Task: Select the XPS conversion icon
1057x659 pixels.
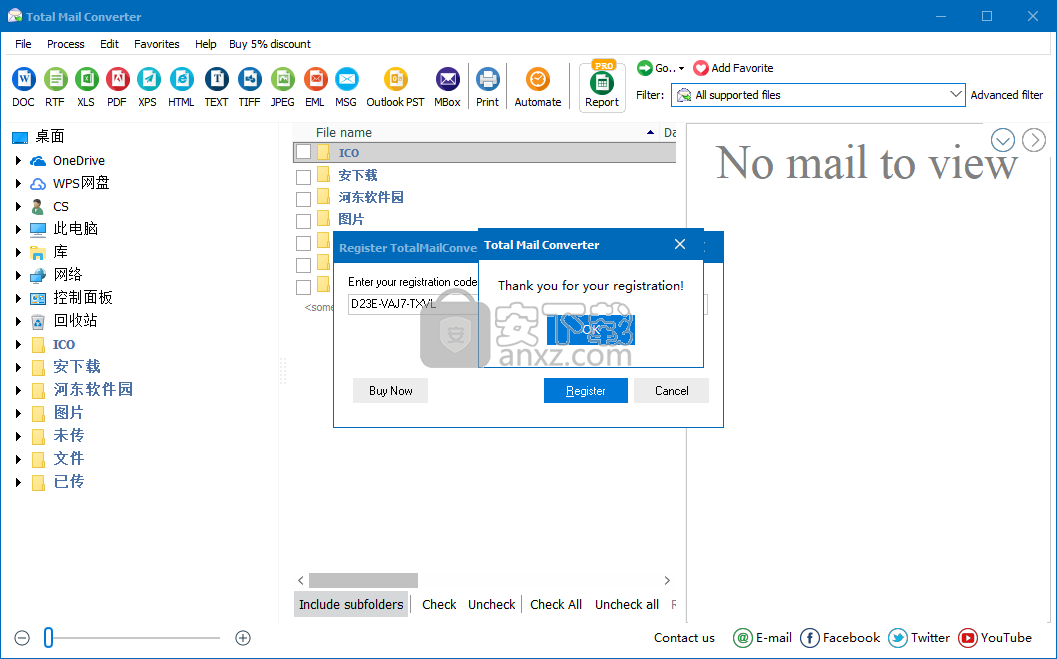Action: coord(148,80)
